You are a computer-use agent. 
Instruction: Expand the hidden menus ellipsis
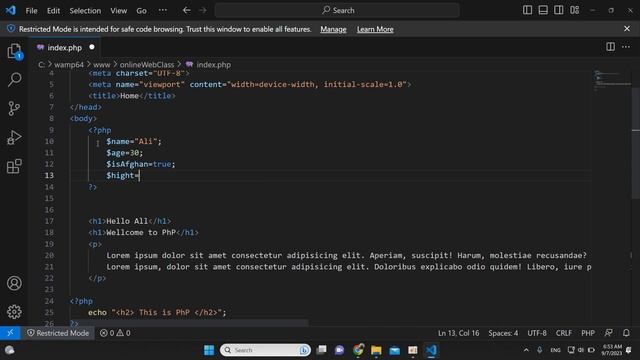(162, 10)
